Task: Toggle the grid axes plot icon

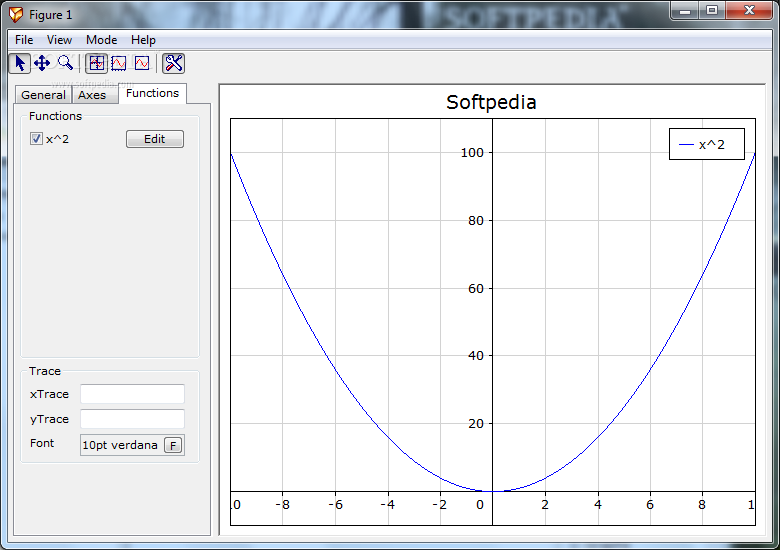Action: pos(97,63)
